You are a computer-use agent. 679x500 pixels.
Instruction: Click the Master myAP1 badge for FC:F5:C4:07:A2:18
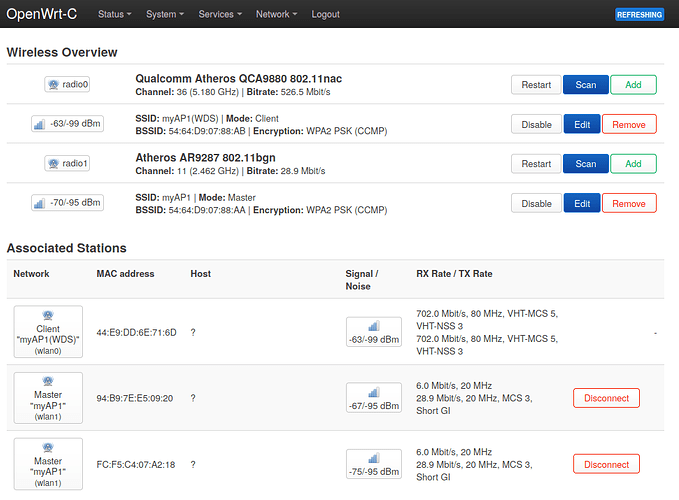click(48, 464)
